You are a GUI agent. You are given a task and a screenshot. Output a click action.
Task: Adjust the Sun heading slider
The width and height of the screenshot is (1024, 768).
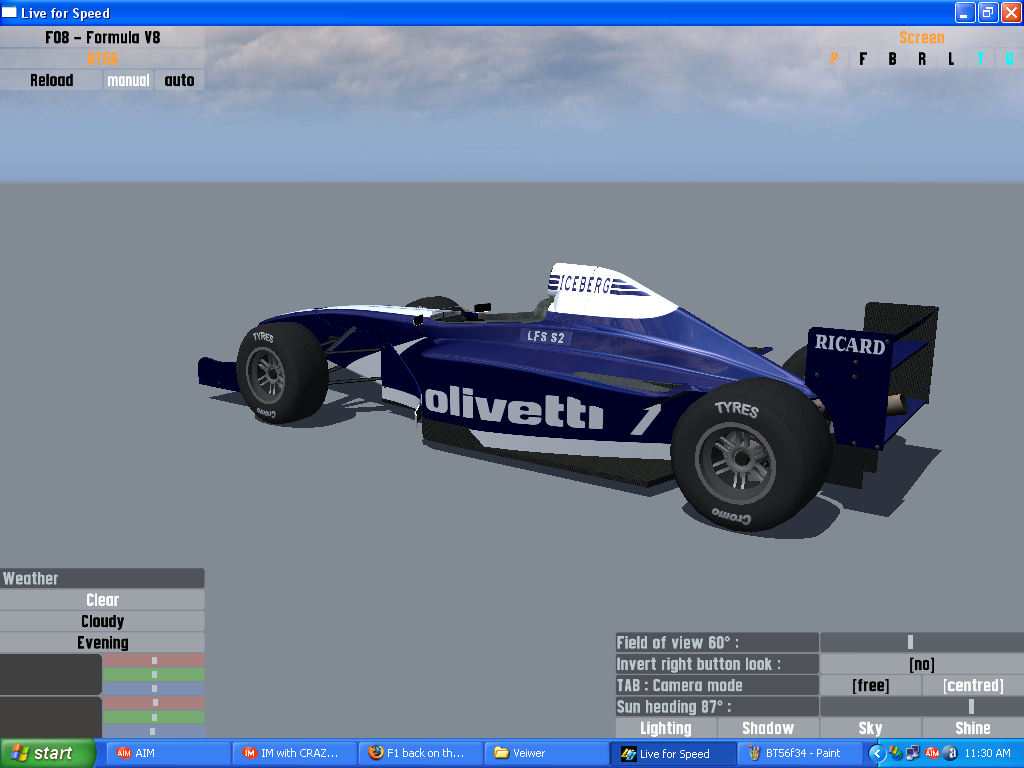tap(921, 707)
